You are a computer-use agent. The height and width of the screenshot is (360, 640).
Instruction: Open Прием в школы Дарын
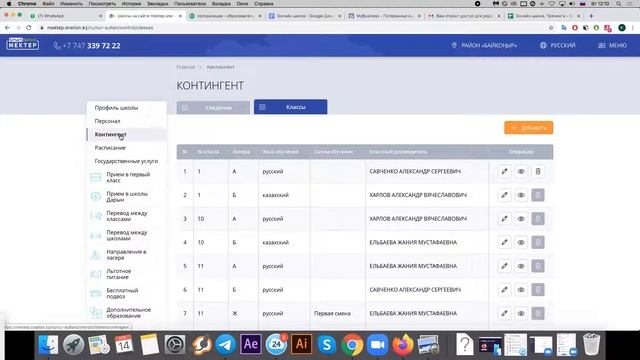tap(127, 197)
